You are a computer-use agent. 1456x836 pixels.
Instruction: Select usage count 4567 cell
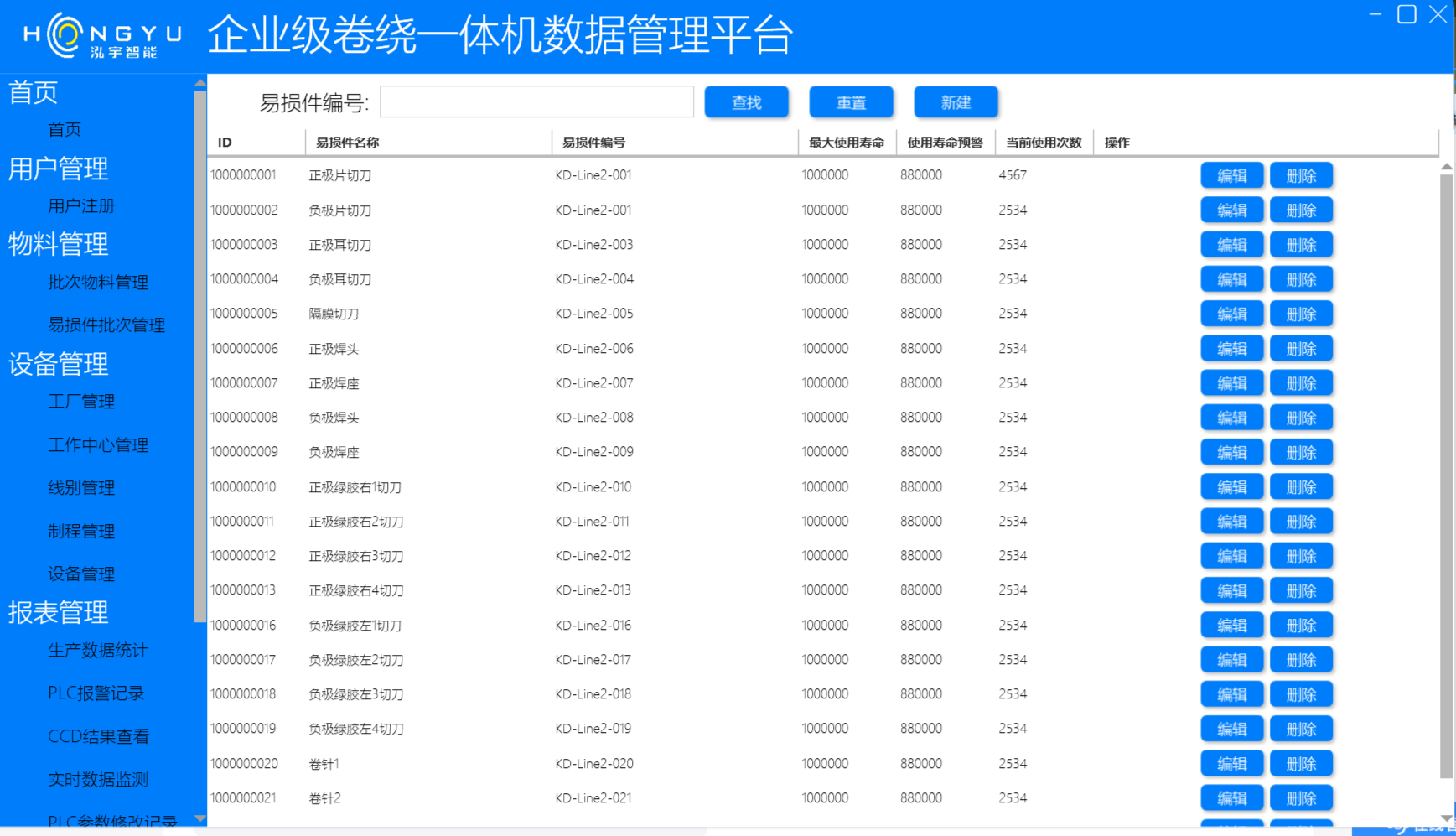1013,175
